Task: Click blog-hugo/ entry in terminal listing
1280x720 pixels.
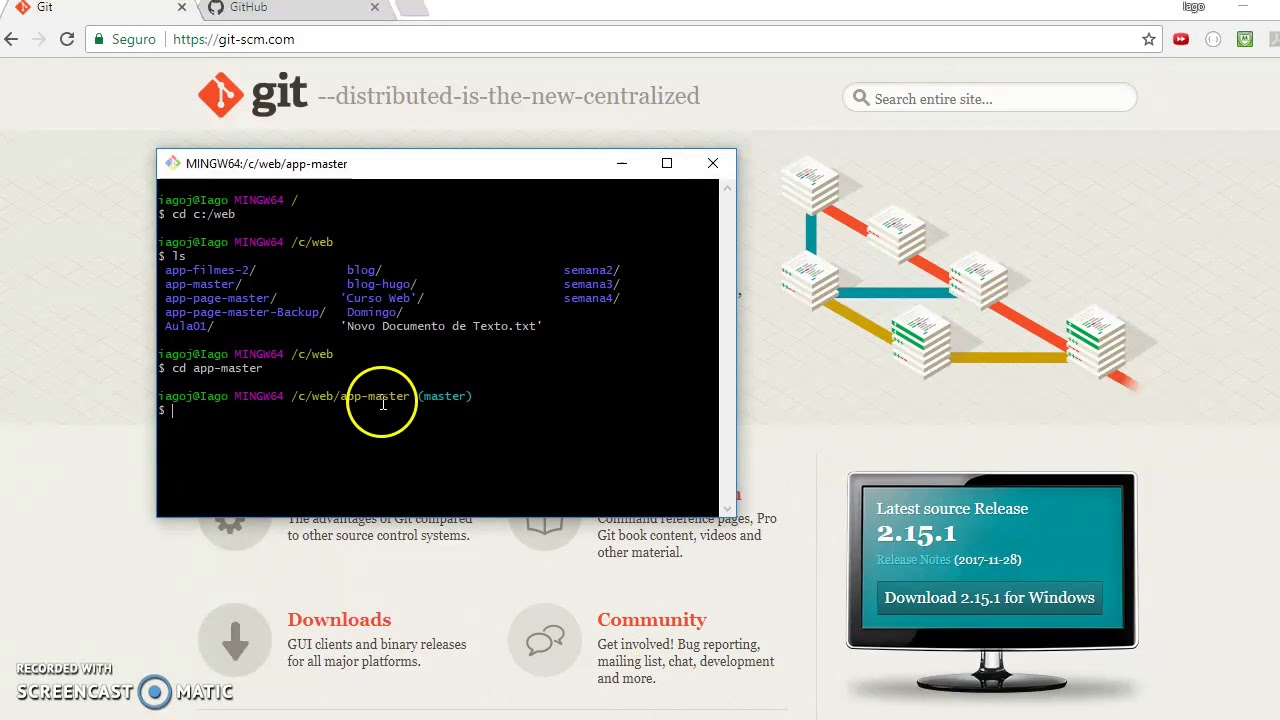Action: pyautogui.click(x=381, y=284)
